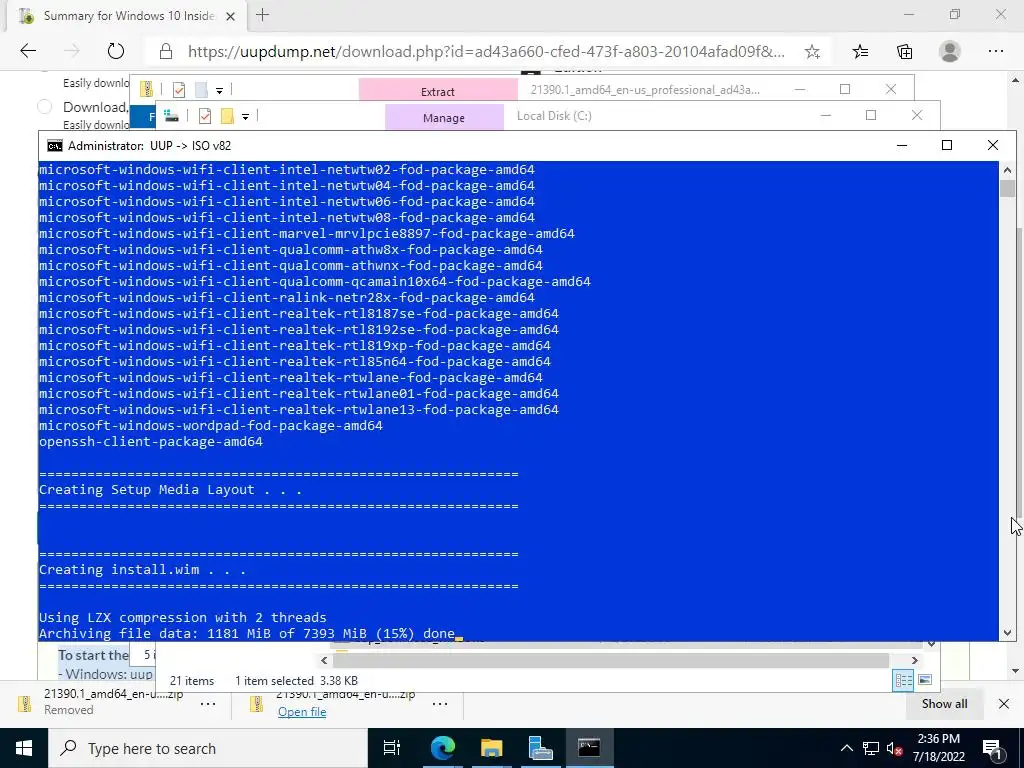Click 'Using LZX compression with 2 threads' line
Viewport: 1024px width, 768px height.
[183, 617]
